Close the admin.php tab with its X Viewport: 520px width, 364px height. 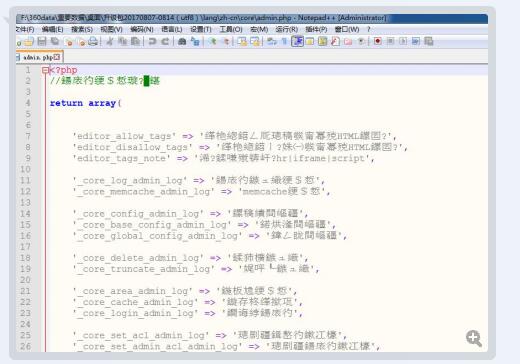pyautogui.click(x=57, y=57)
